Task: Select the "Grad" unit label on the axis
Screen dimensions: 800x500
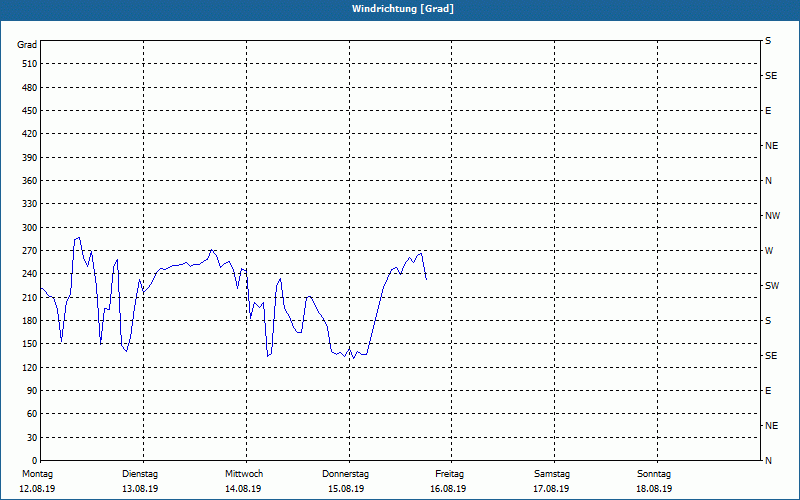Action: 27,45
